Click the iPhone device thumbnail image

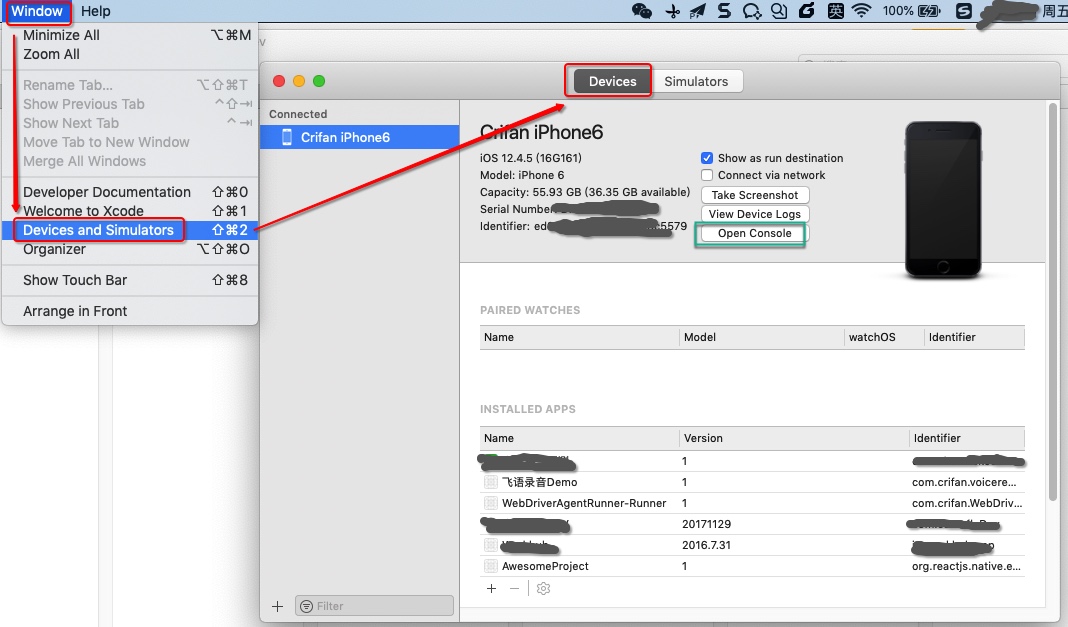click(x=943, y=199)
